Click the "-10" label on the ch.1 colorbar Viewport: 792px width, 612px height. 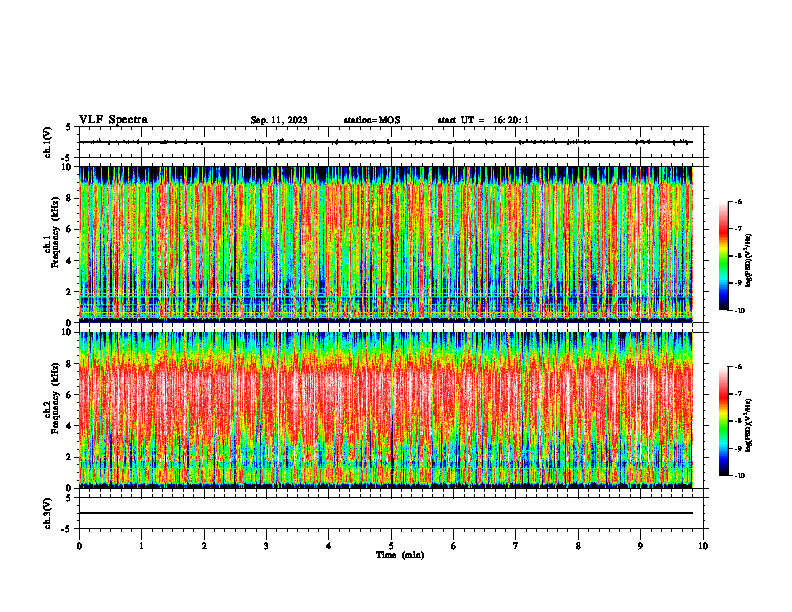(x=739, y=310)
